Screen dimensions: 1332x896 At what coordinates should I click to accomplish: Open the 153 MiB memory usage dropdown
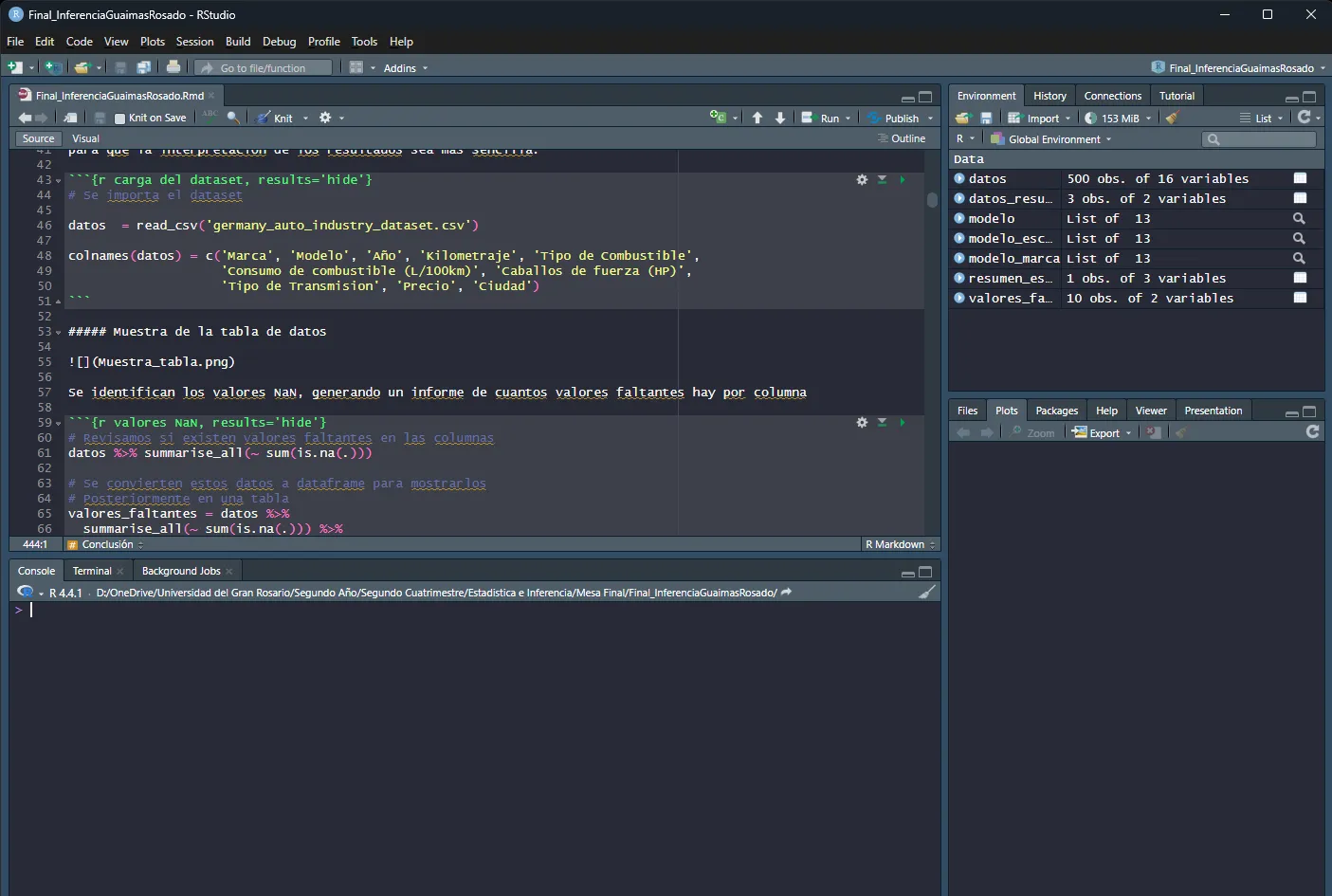[x=1118, y=118]
